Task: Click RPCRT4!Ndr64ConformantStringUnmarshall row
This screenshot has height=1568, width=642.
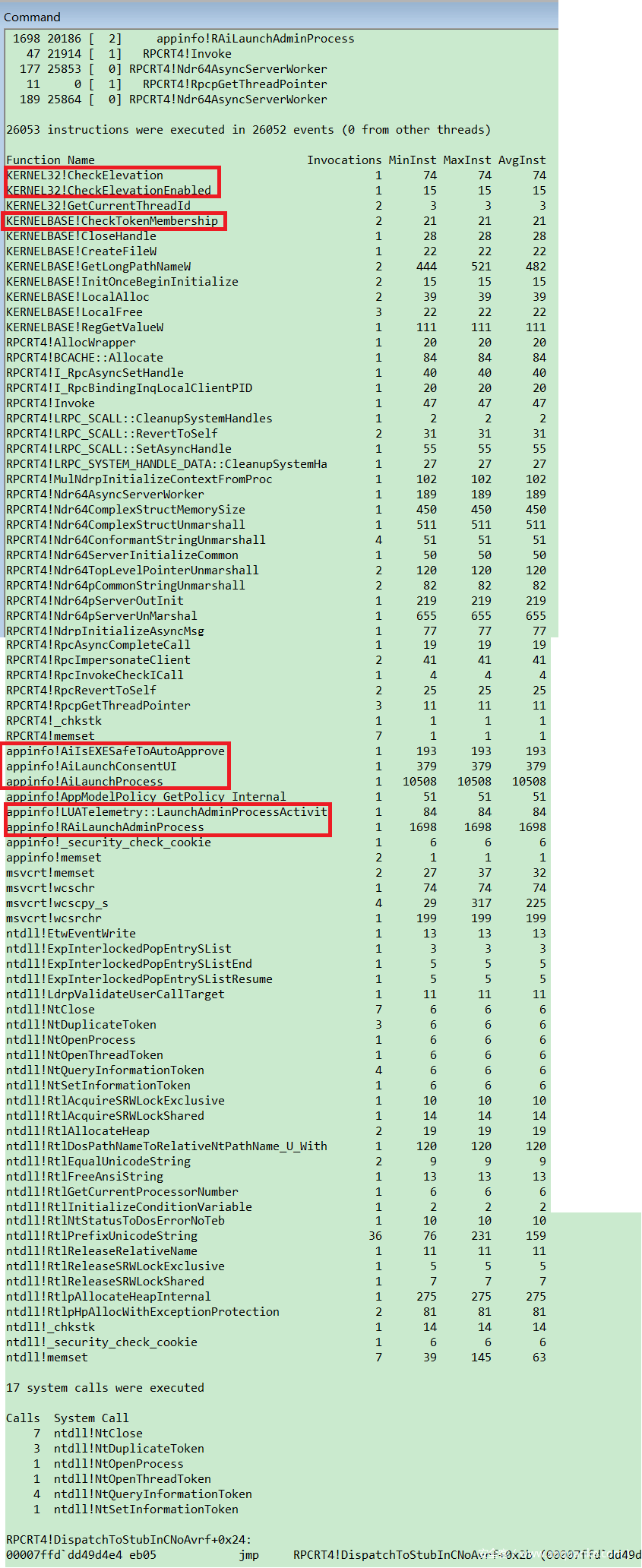Action: [x=276, y=539]
